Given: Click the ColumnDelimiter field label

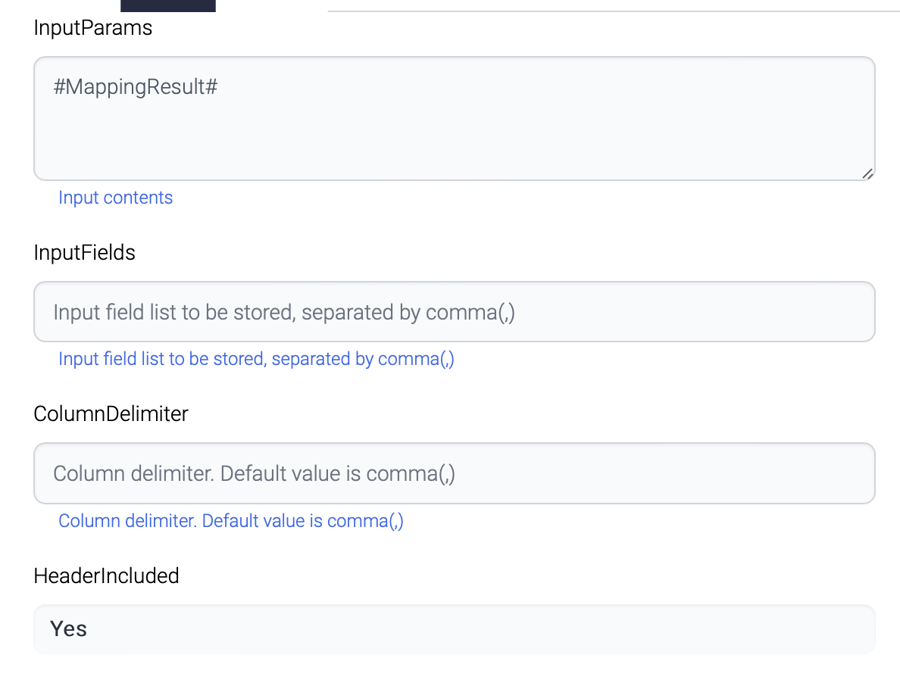Looking at the screenshot, I should pos(111,414).
